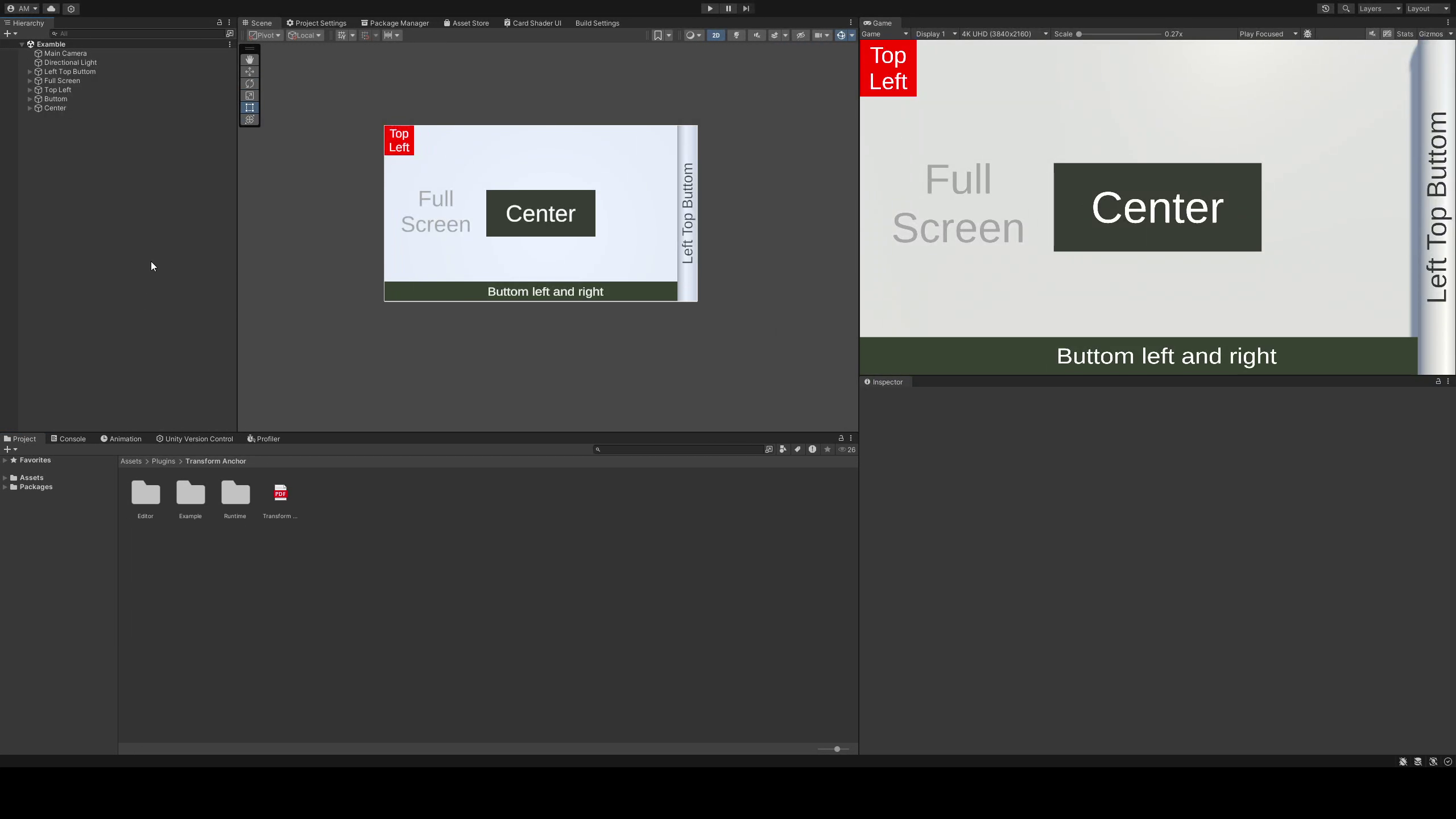Open Unity cloud services icon
Viewport: 1456px width, 819px height.
pyautogui.click(x=51, y=9)
